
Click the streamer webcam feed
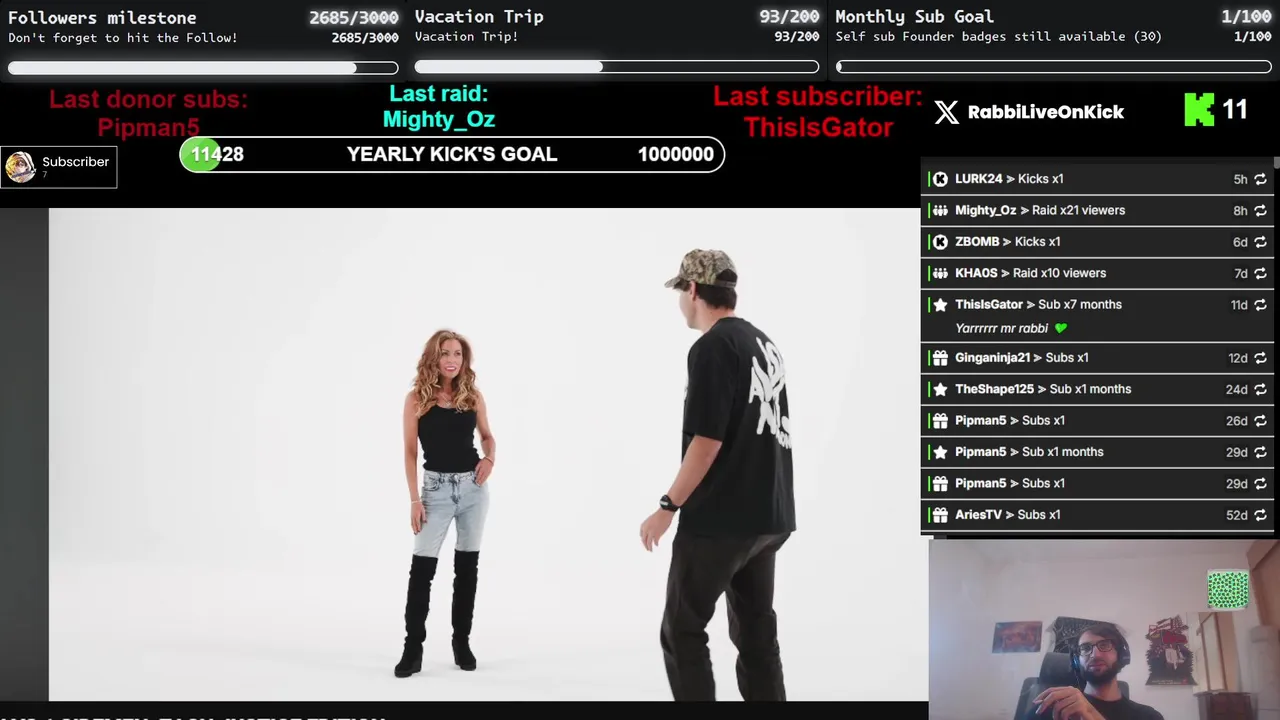point(1104,629)
